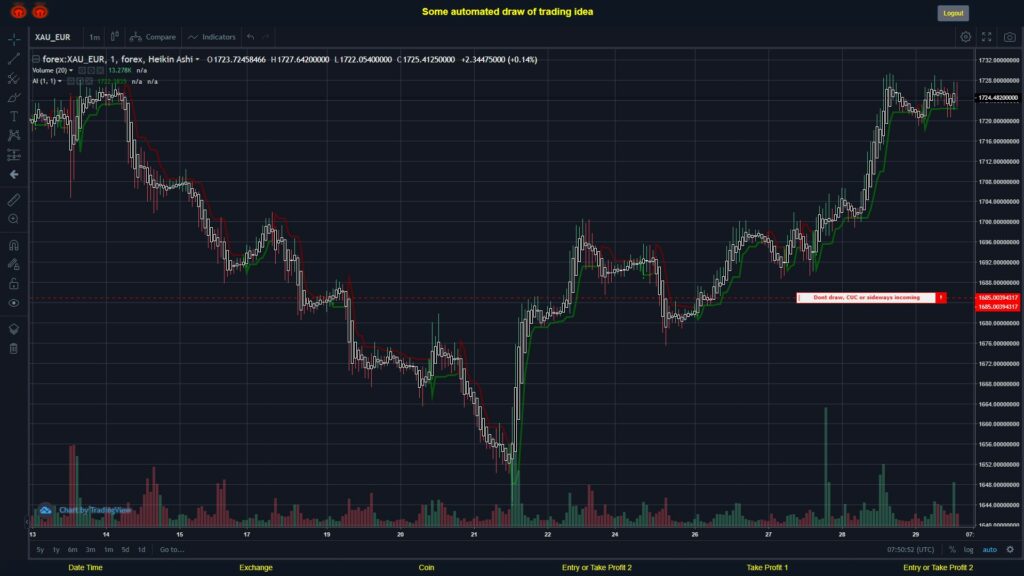1024x576 pixels.
Task: Click the first red face icon at top-left
Action: [x=18, y=11]
